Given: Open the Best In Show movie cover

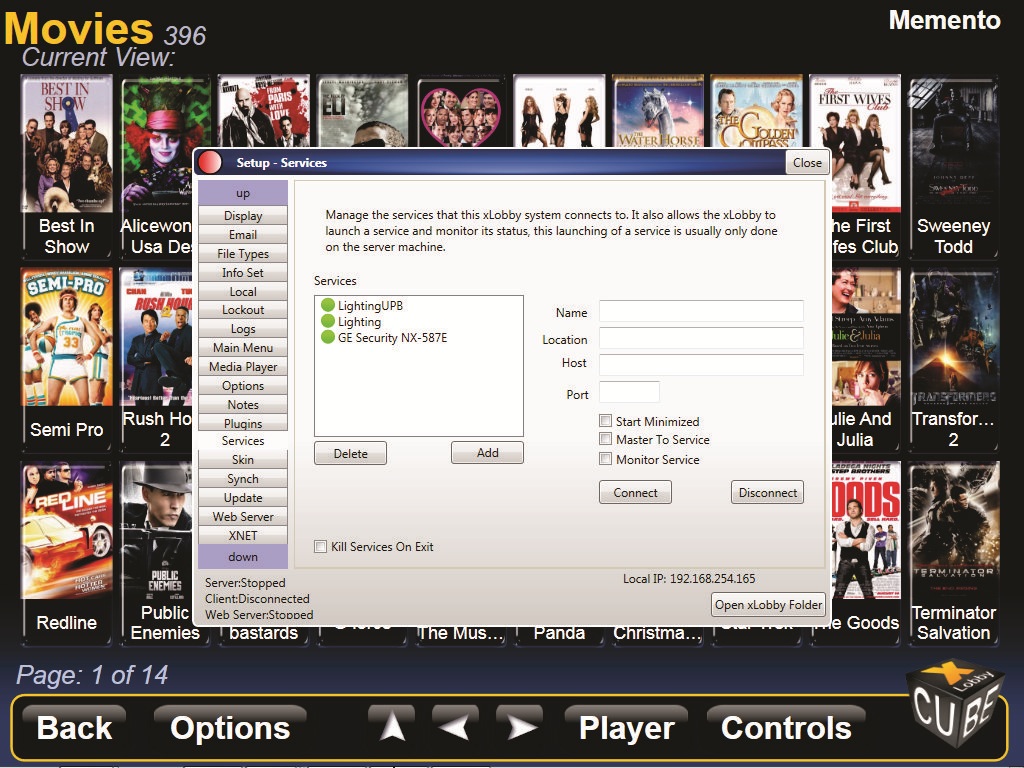Looking at the screenshot, I should 67,144.
